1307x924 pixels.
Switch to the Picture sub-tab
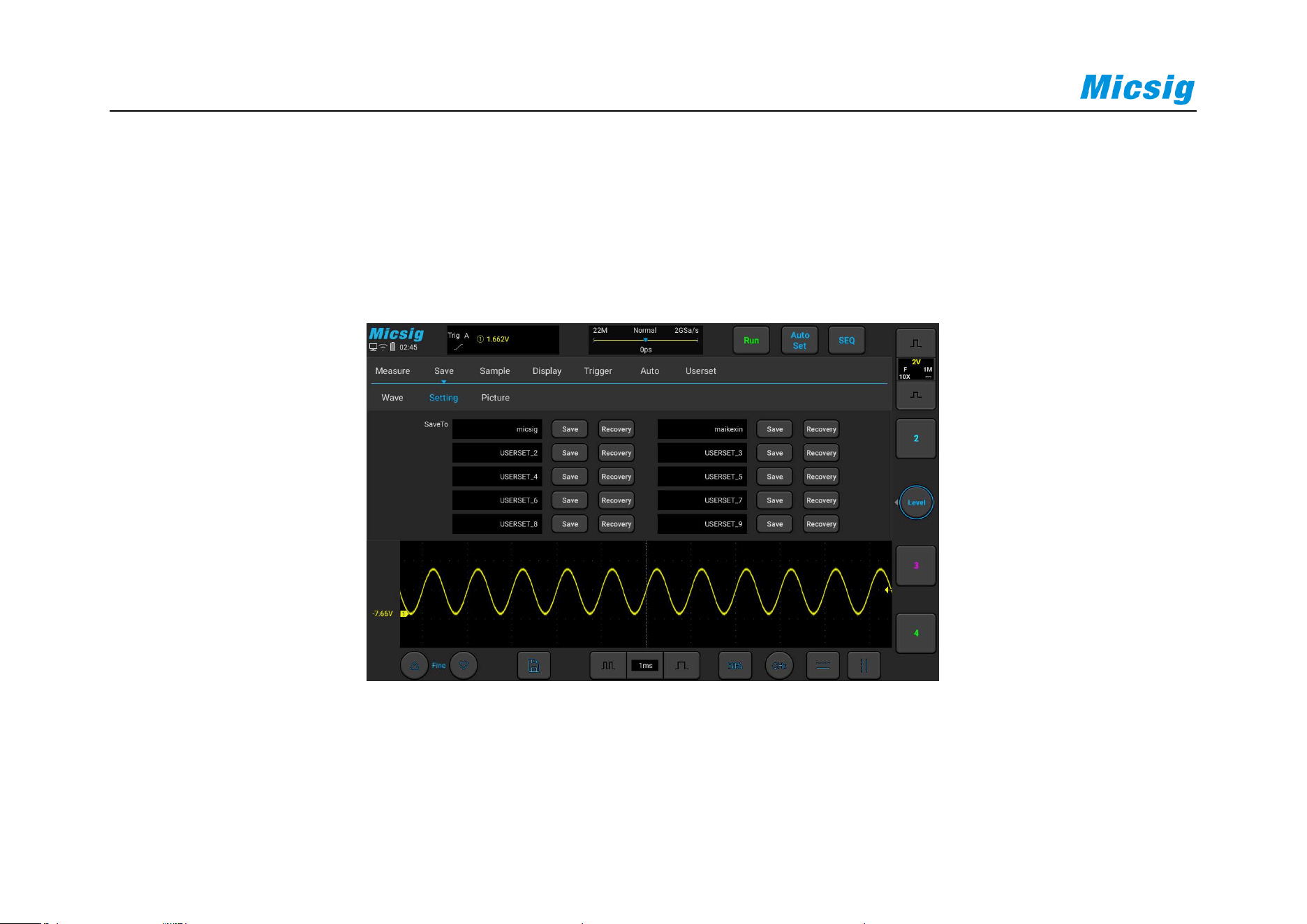495,398
